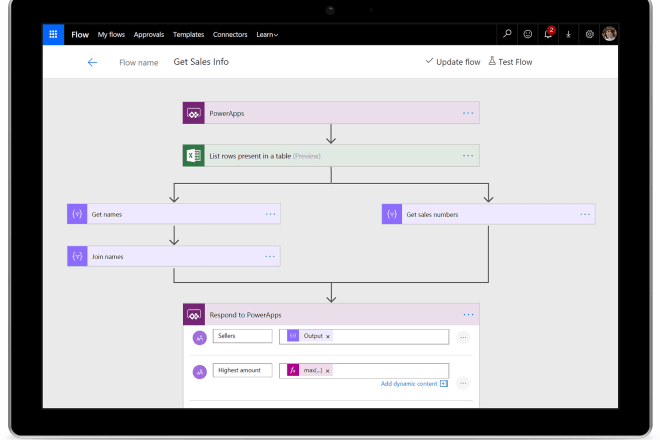Open the Get sales numbers ellipsis menu
Viewport: 660px width, 440px height.
(585, 214)
